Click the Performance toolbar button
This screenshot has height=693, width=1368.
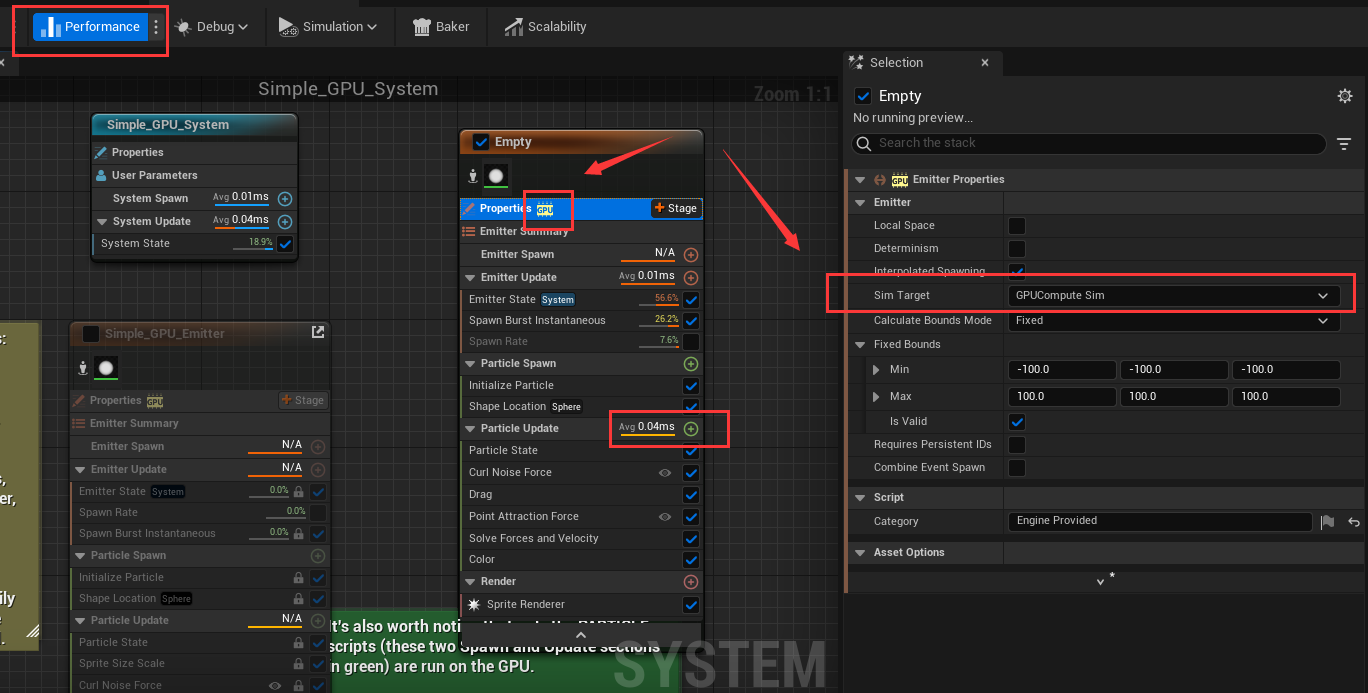coord(90,27)
